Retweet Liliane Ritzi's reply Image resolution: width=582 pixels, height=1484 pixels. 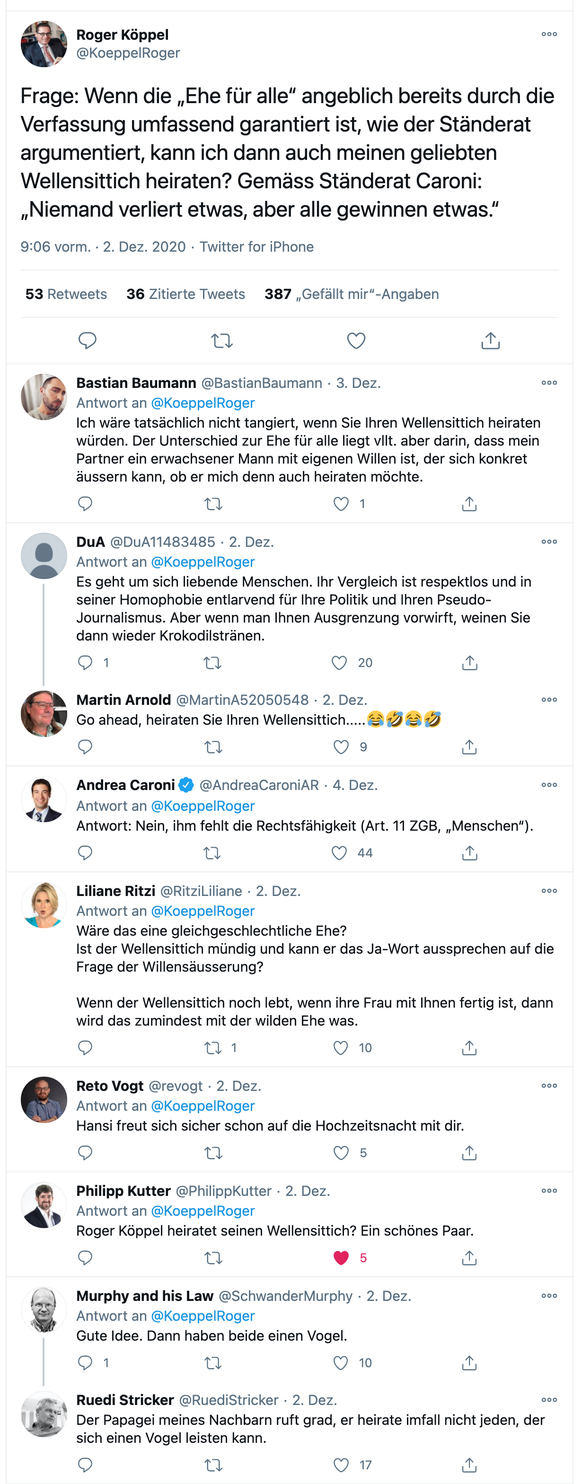coord(213,1048)
